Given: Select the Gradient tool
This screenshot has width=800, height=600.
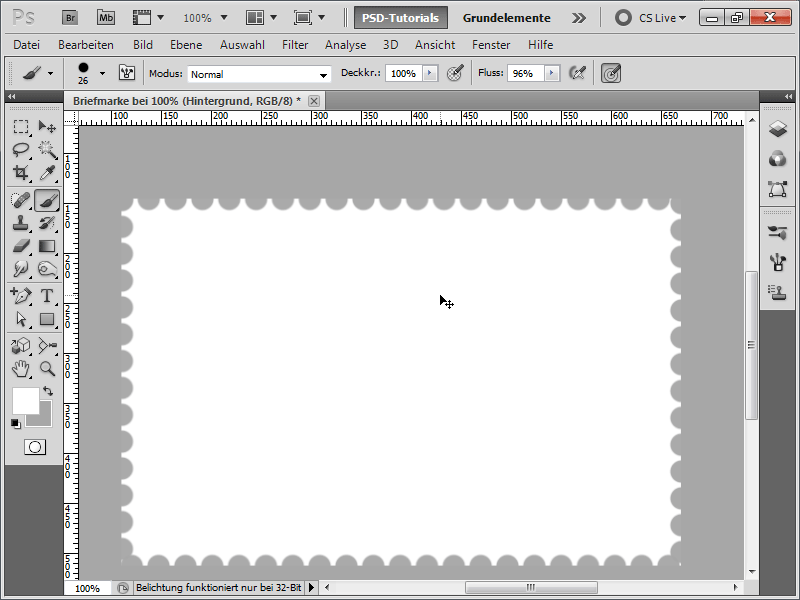Looking at the screenshot, I should [47, 246].
